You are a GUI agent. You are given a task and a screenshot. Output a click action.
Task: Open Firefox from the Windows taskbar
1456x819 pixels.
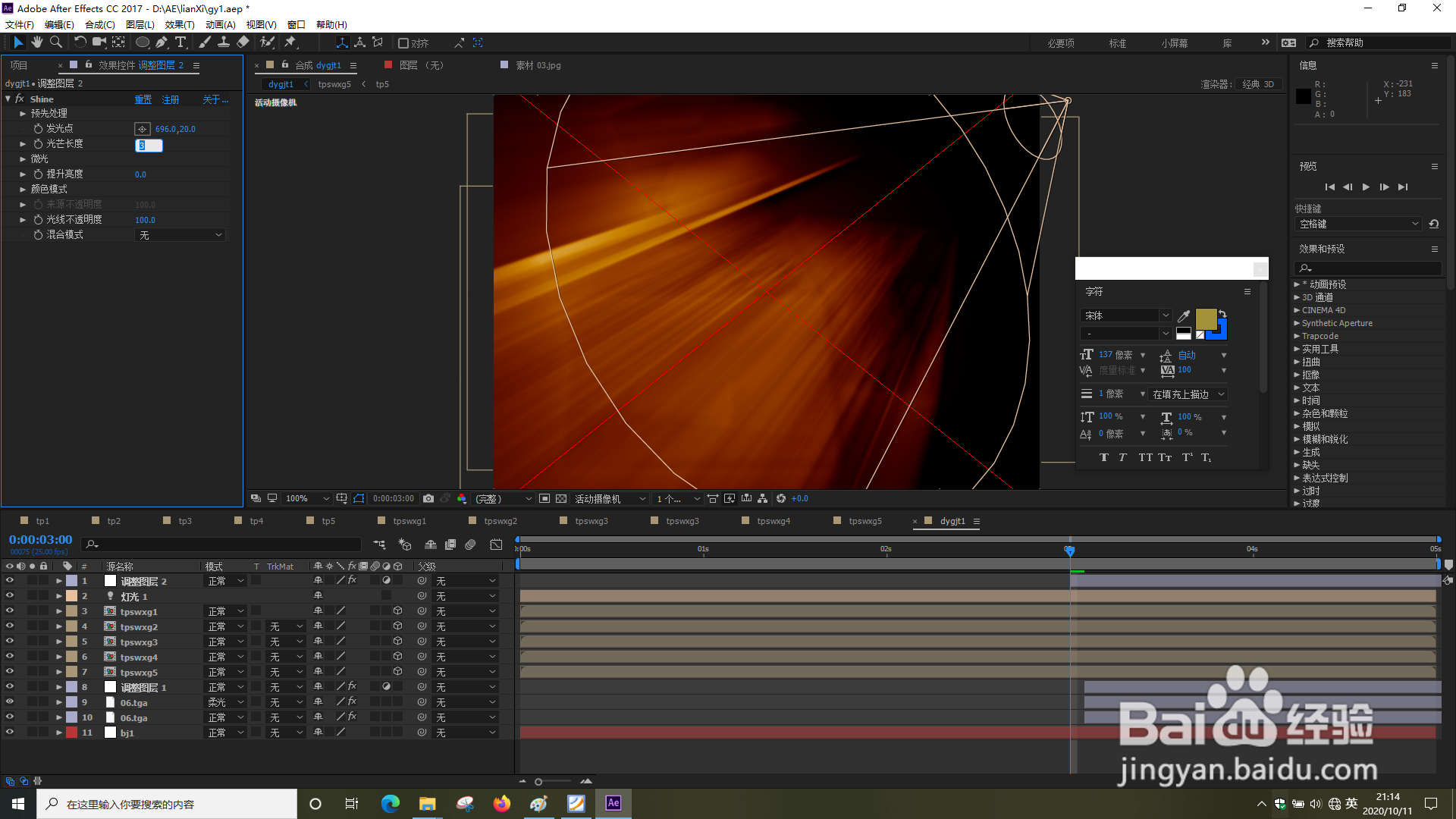tap(502, 804)
